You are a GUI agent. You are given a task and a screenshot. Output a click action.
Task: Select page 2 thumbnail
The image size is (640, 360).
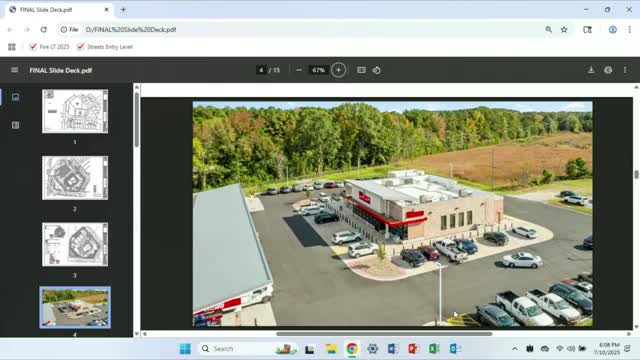[x=75, y=178]
